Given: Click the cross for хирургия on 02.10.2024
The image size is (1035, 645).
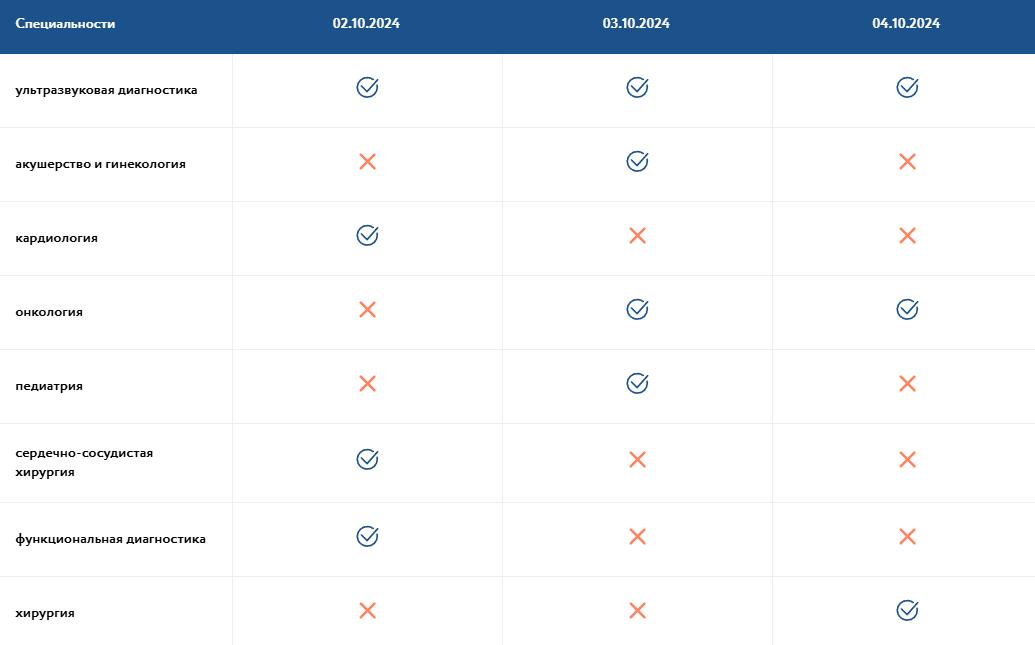Looking at the screenshot, I should click(x=367, y=610).
